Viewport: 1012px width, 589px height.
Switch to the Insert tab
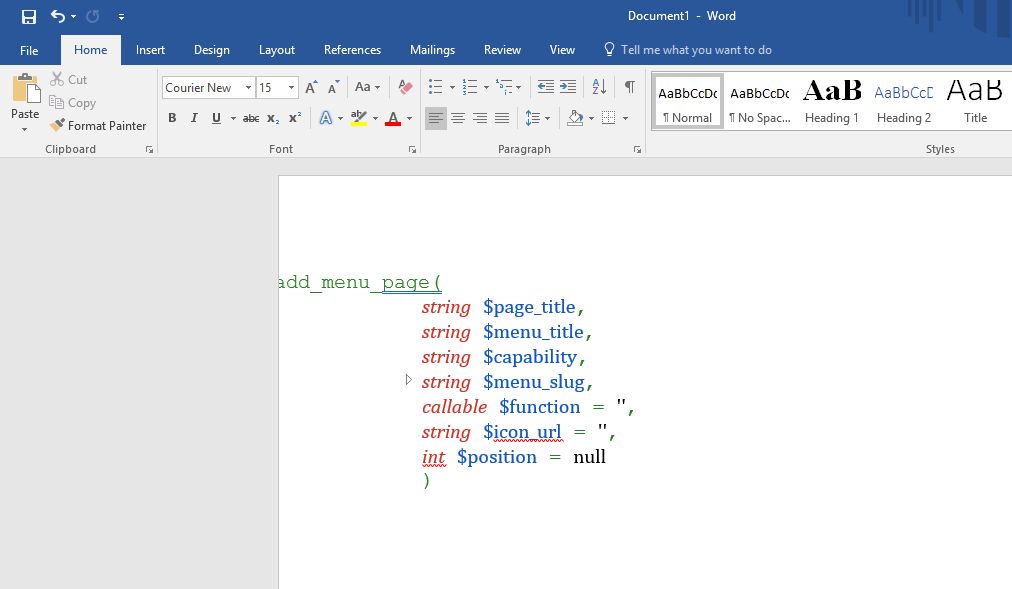(x=150, y=50)
